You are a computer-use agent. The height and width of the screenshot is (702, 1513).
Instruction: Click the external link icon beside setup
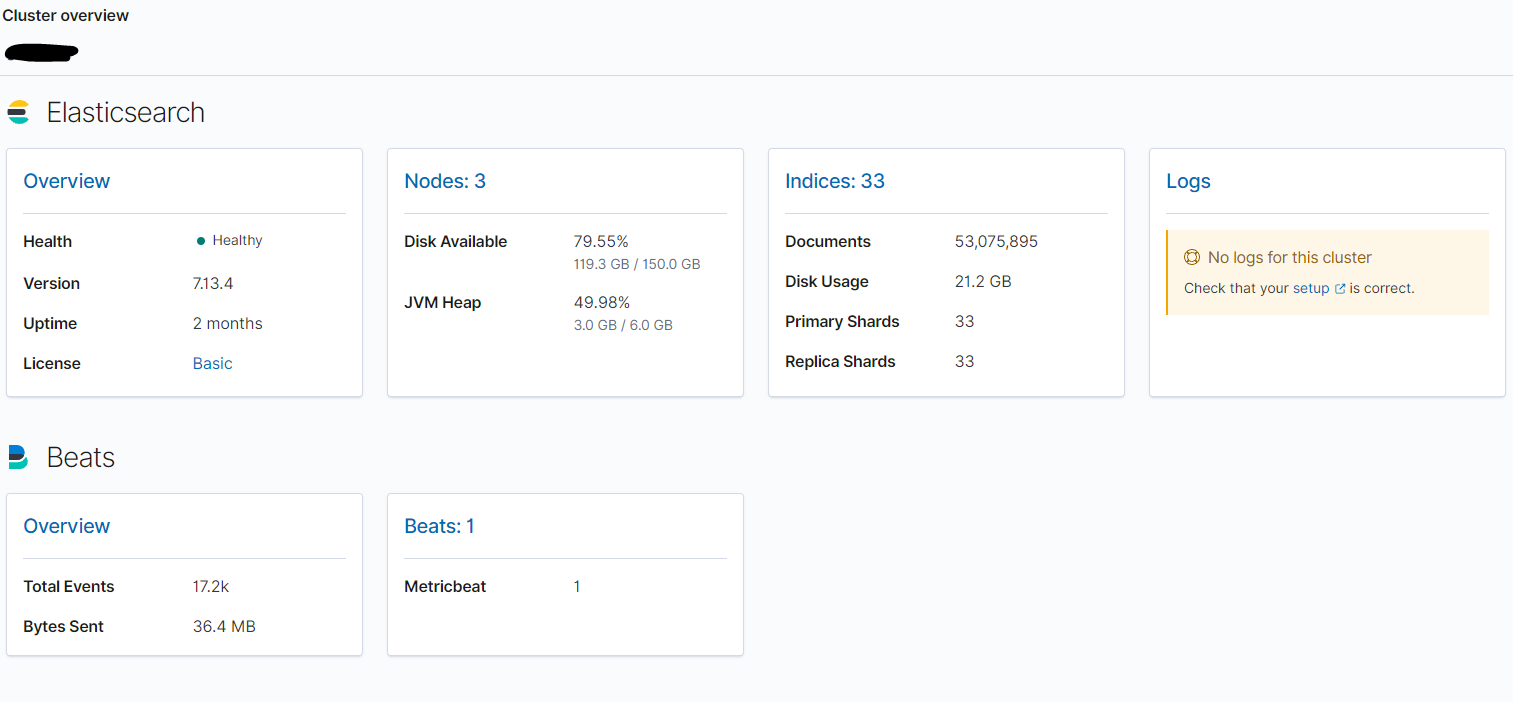tap(1340, 289)
